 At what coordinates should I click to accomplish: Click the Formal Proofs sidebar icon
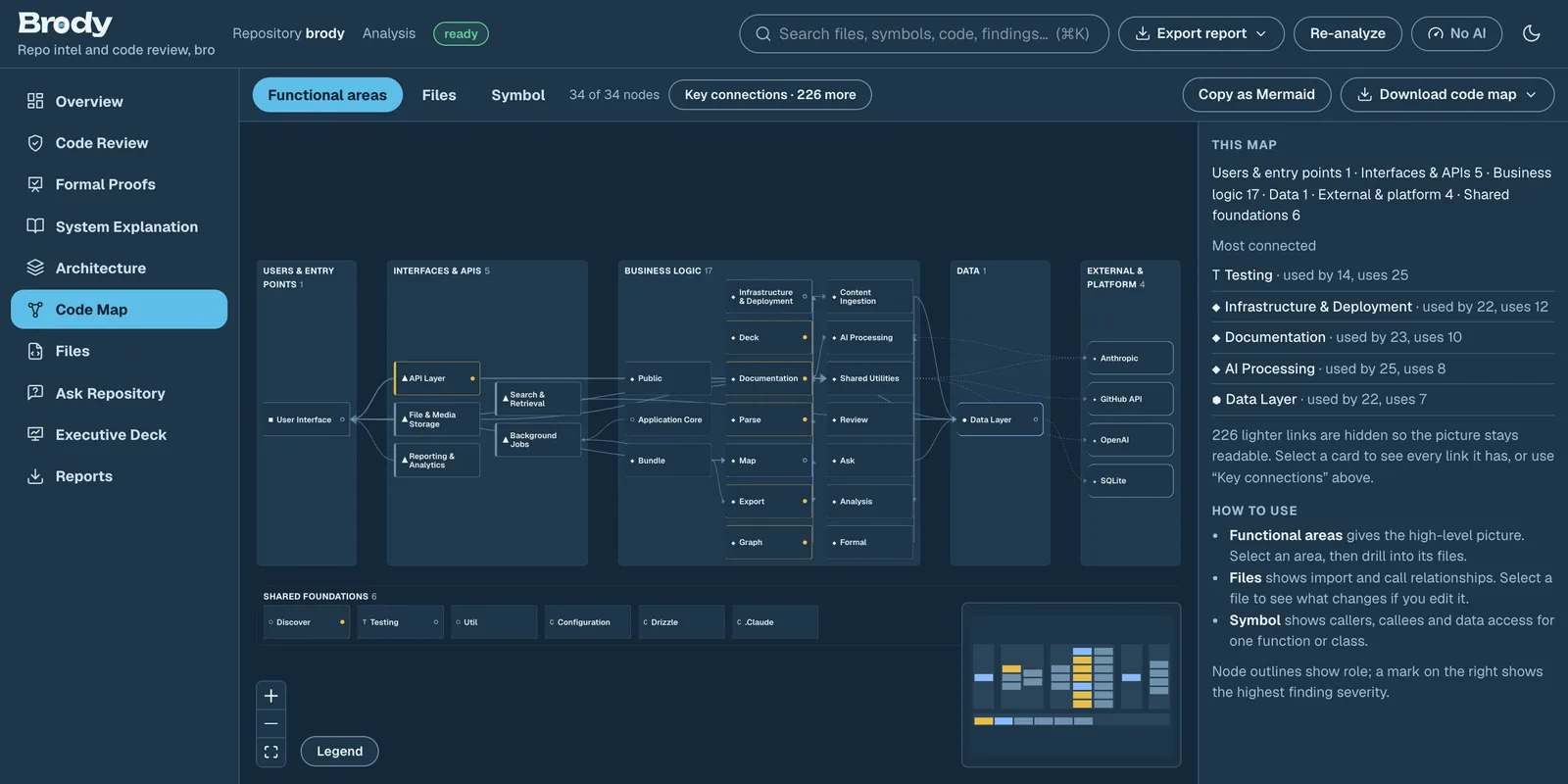(35, 184)
